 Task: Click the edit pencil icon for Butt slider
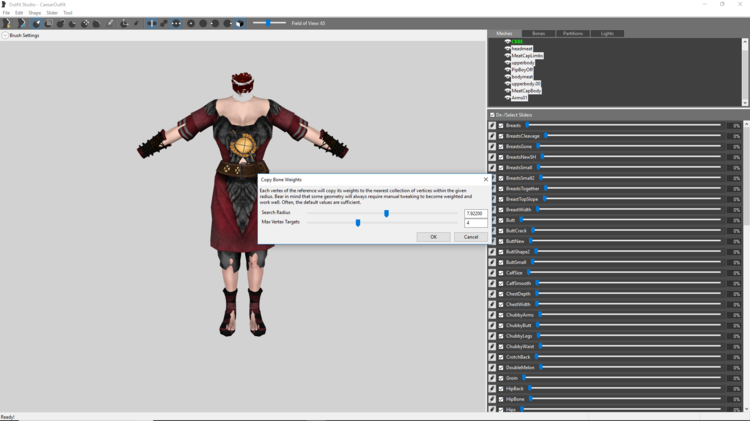point(492,220)
